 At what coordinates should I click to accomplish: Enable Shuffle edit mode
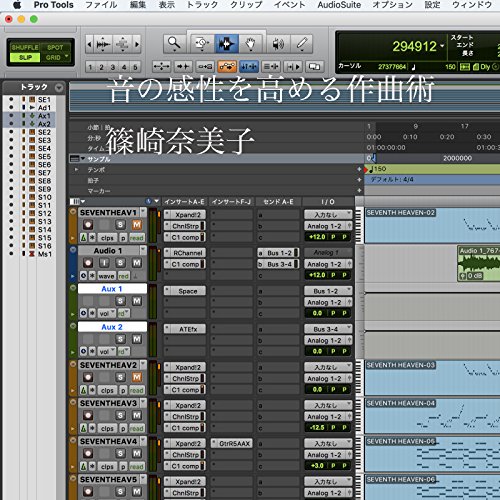point(25,47)
